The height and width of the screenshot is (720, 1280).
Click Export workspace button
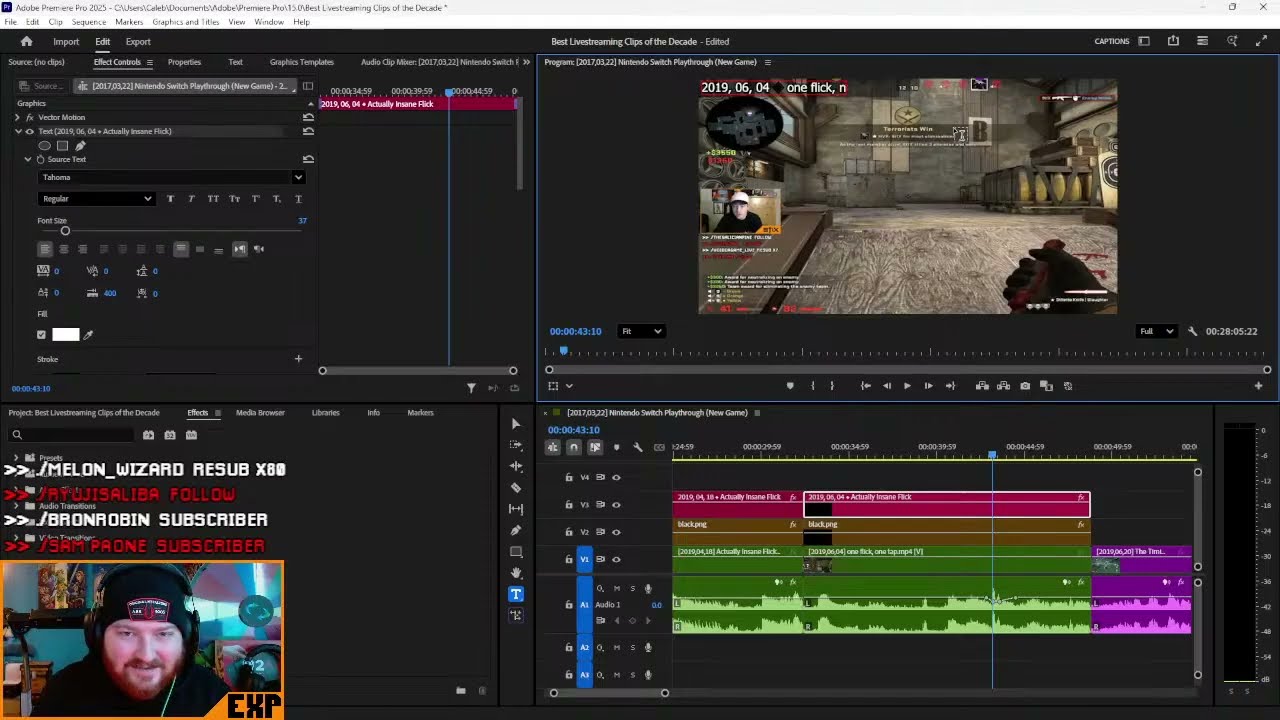[138, 41]
